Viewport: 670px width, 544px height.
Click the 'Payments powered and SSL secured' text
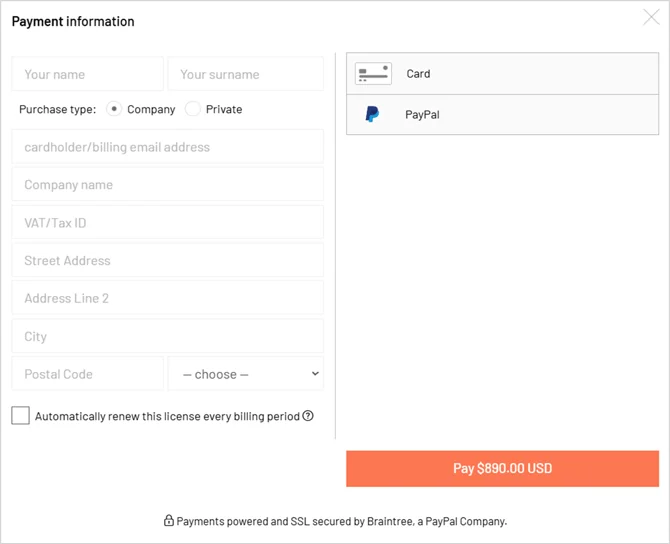[341, 521]
